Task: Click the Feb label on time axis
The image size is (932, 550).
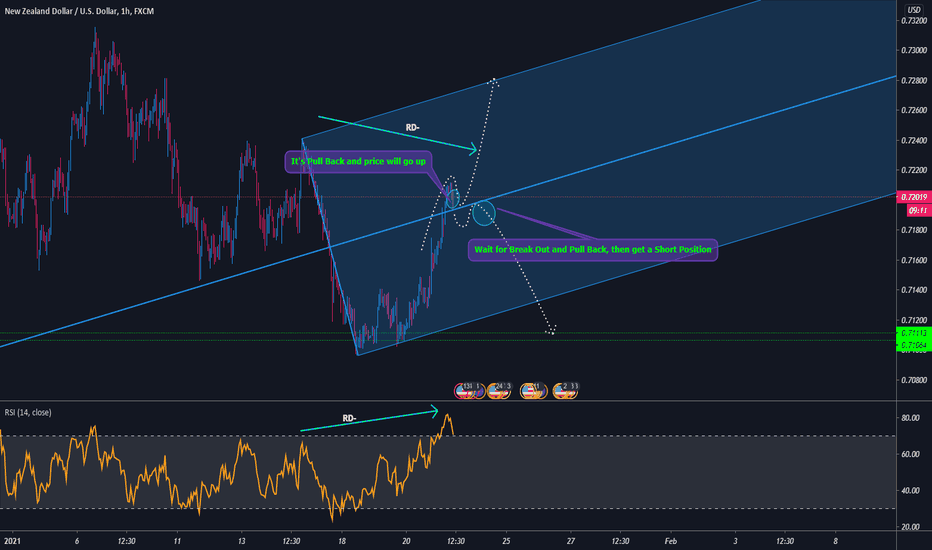Action: [670, 541]
